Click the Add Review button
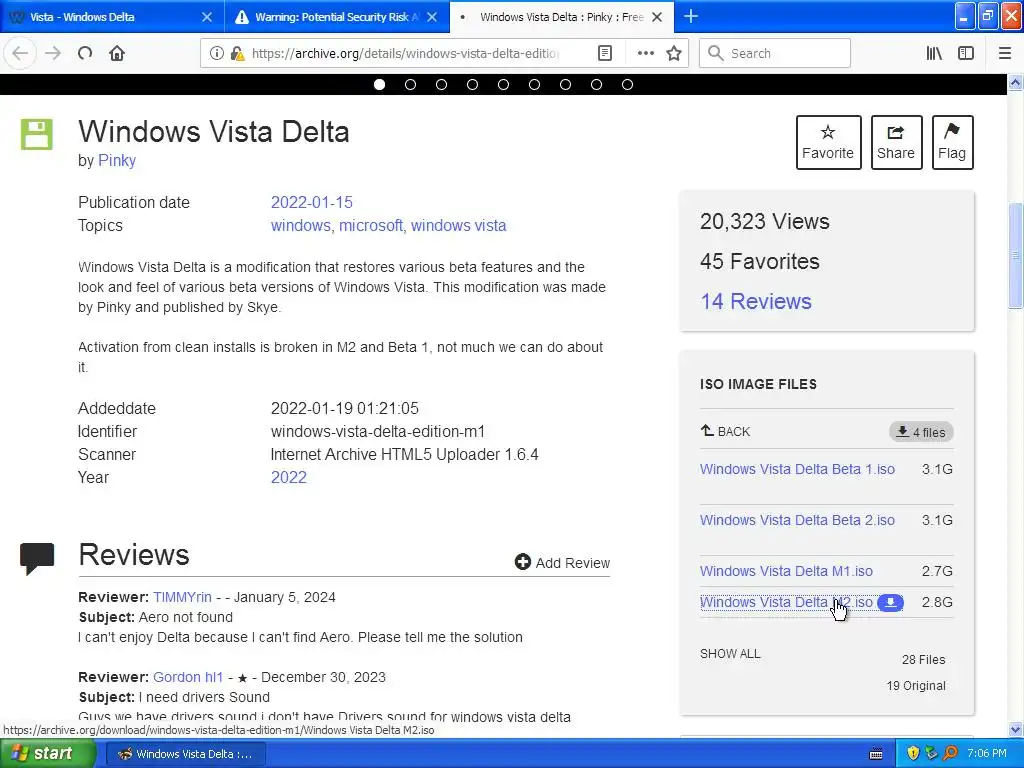Viewport: 1024px width, 768px height. pos(562,562)
